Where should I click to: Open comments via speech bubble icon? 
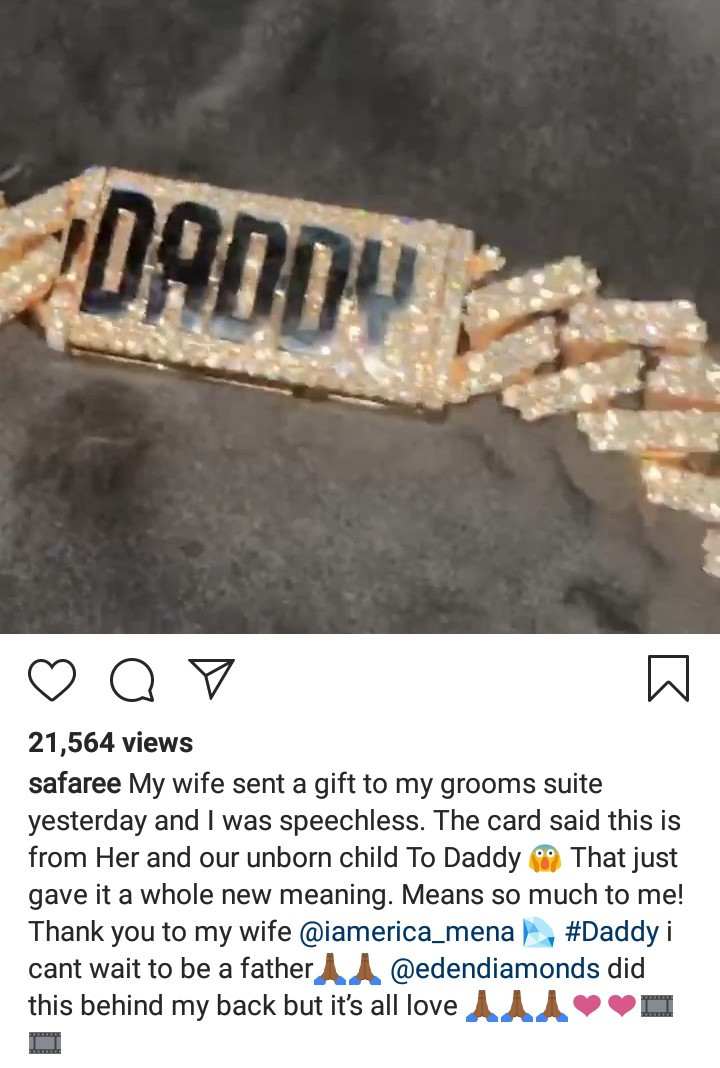click(132, 680)
